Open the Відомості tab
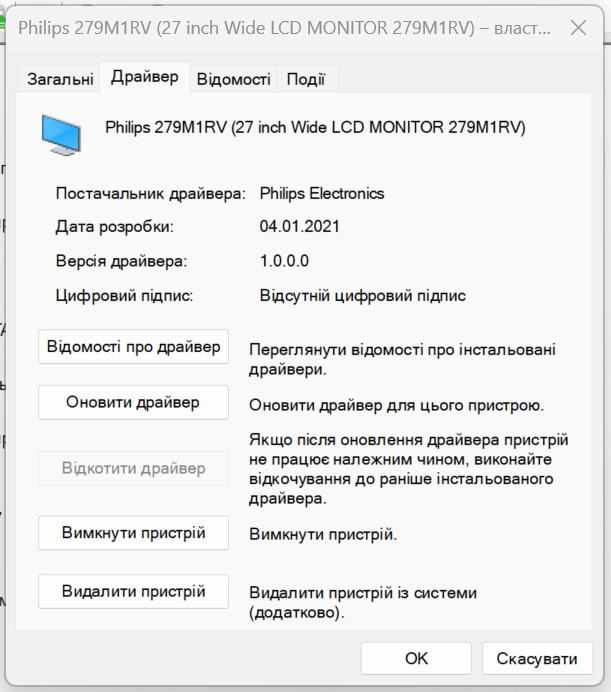 (233, 78)
